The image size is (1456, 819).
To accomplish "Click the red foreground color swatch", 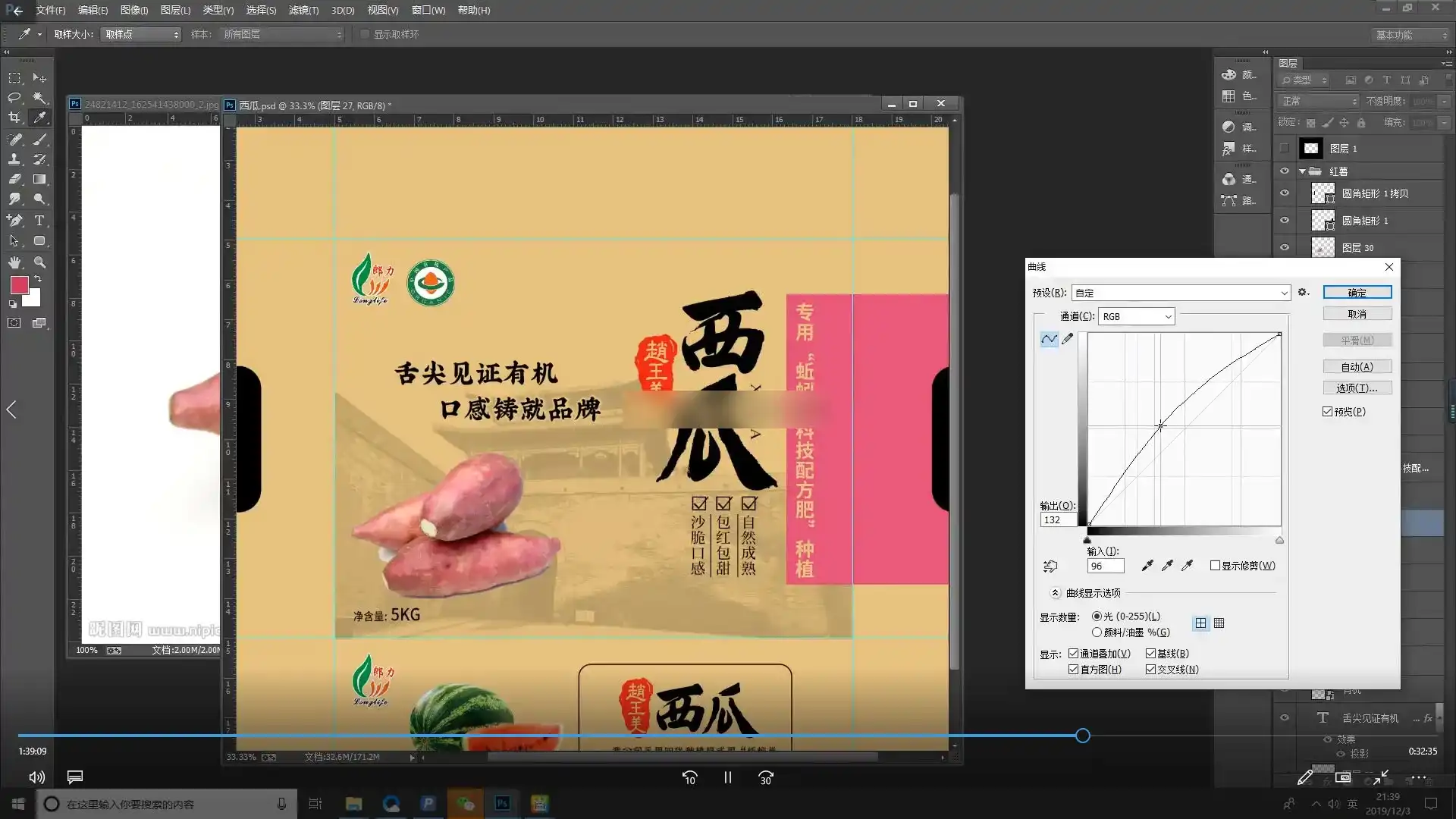I will click(x=18, y=286).
